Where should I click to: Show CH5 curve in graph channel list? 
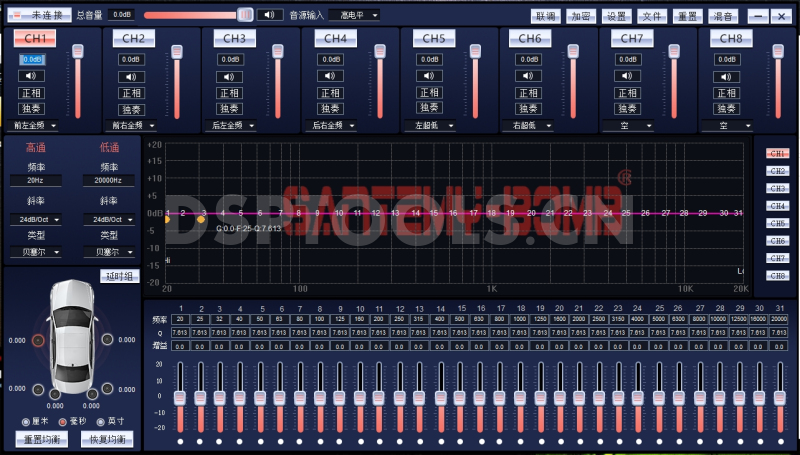pyautogui.click(x=778, y=223)
